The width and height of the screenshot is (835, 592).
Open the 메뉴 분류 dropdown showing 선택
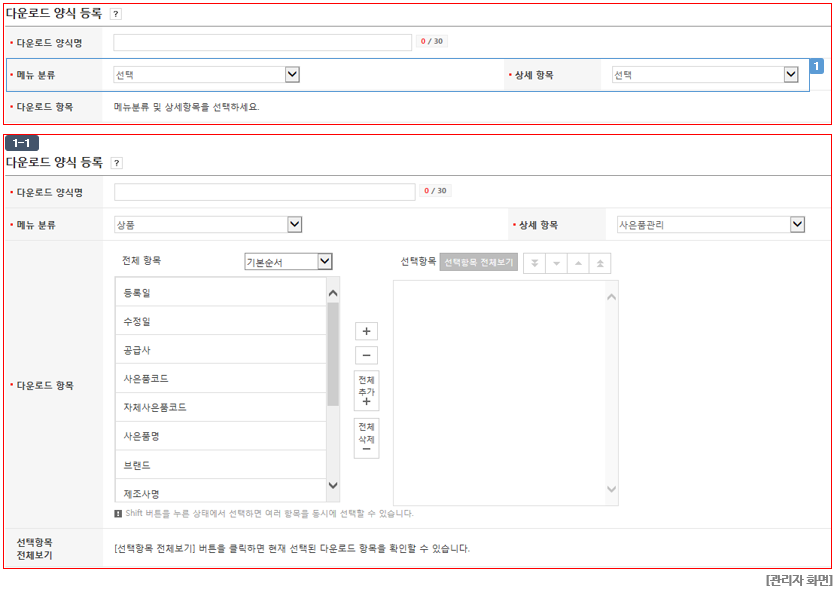(x=207, y=75)
